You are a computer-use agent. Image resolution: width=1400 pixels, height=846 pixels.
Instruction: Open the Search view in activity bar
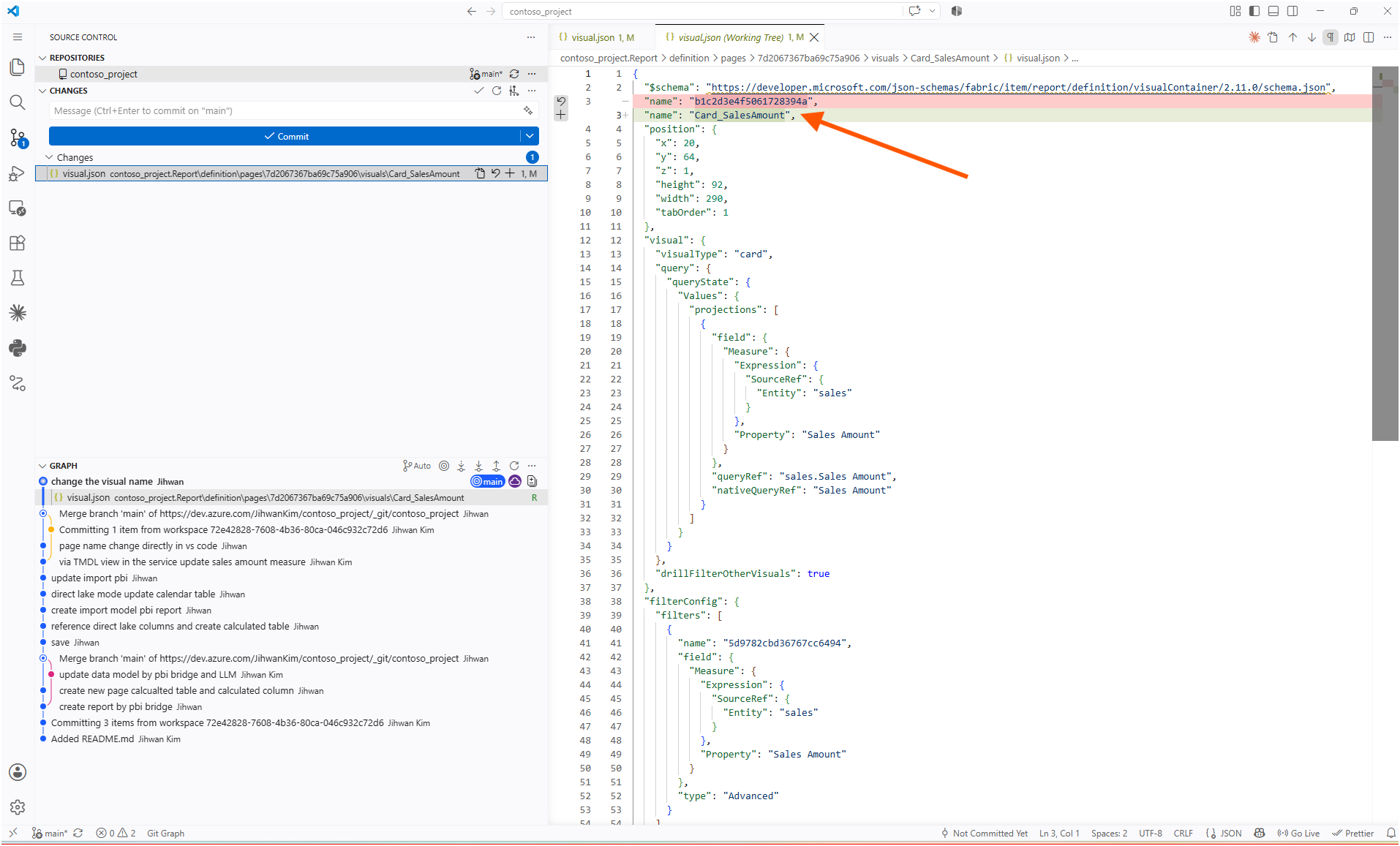(x=18, y=102)
